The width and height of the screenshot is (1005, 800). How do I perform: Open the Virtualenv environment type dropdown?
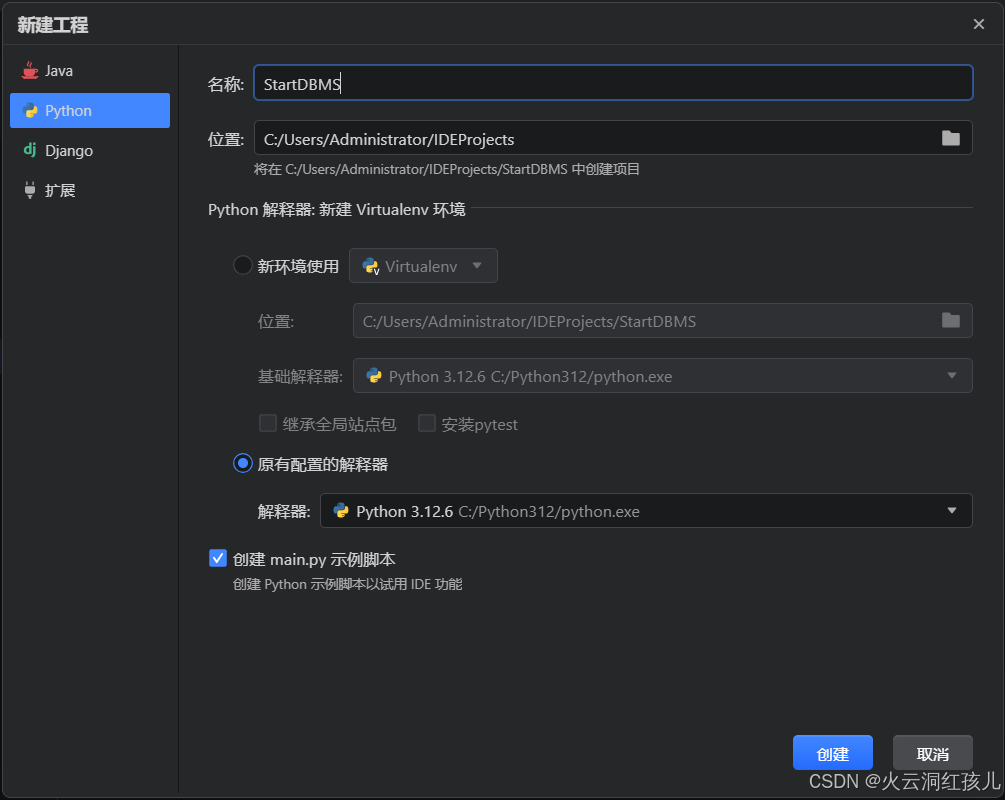tap(476, 266)
